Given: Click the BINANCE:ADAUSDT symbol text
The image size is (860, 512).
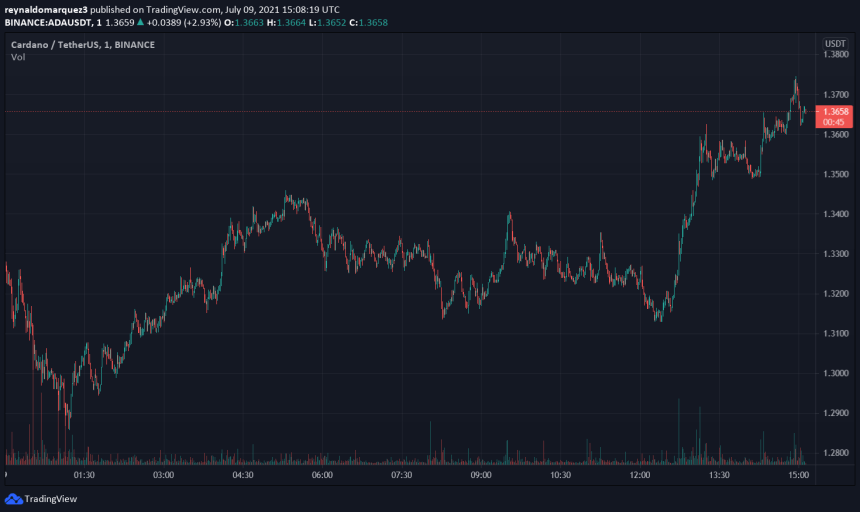Looking at the screenshot, I should point(48,23).
